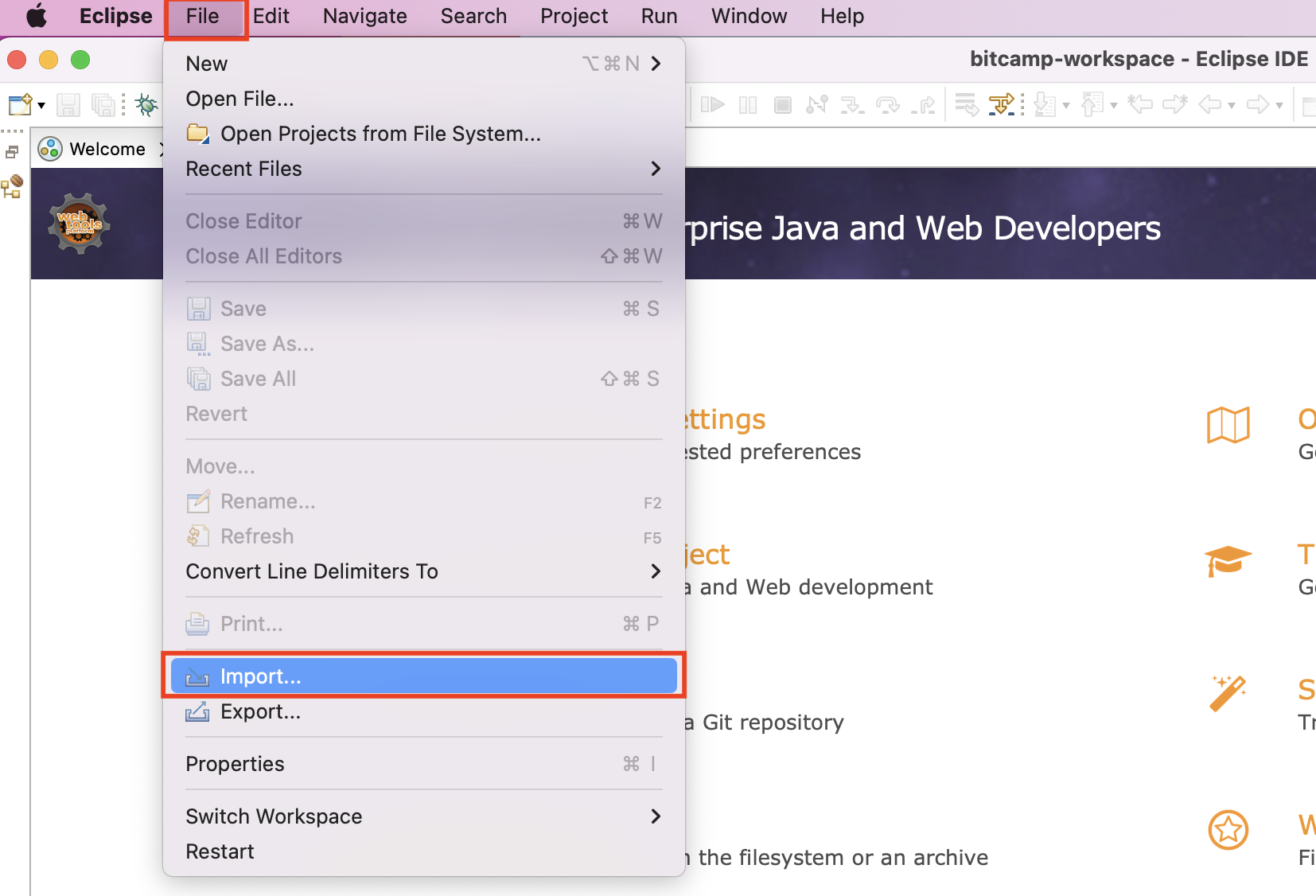Open the Forward navigation history dropdown

[x=1279, y=105]
